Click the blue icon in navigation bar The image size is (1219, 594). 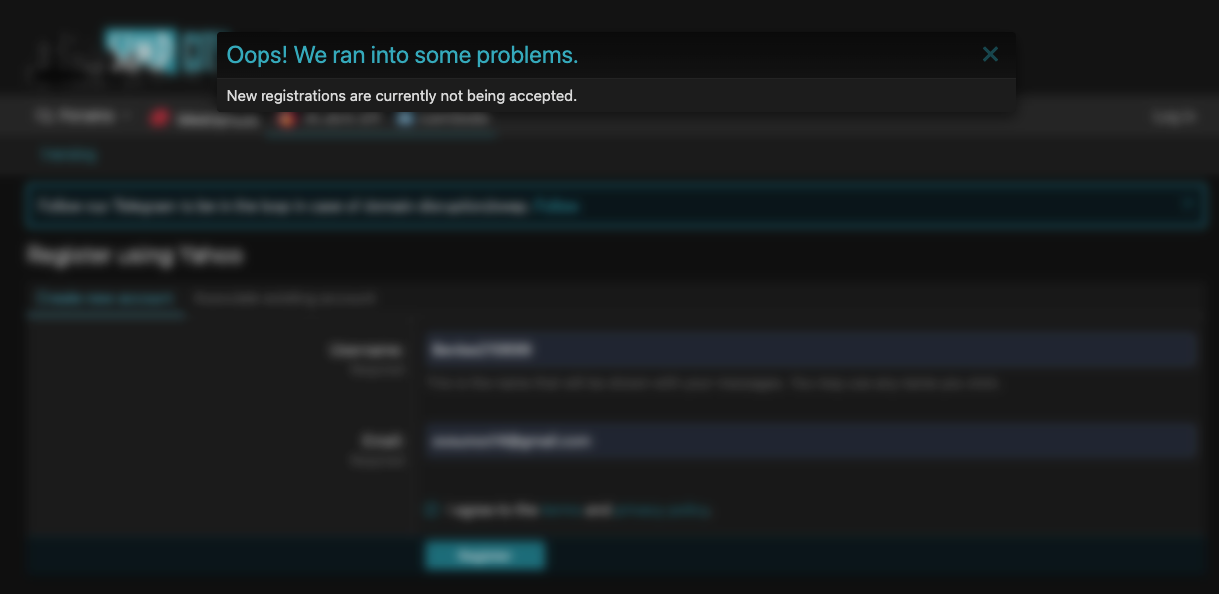coord(405,119)
